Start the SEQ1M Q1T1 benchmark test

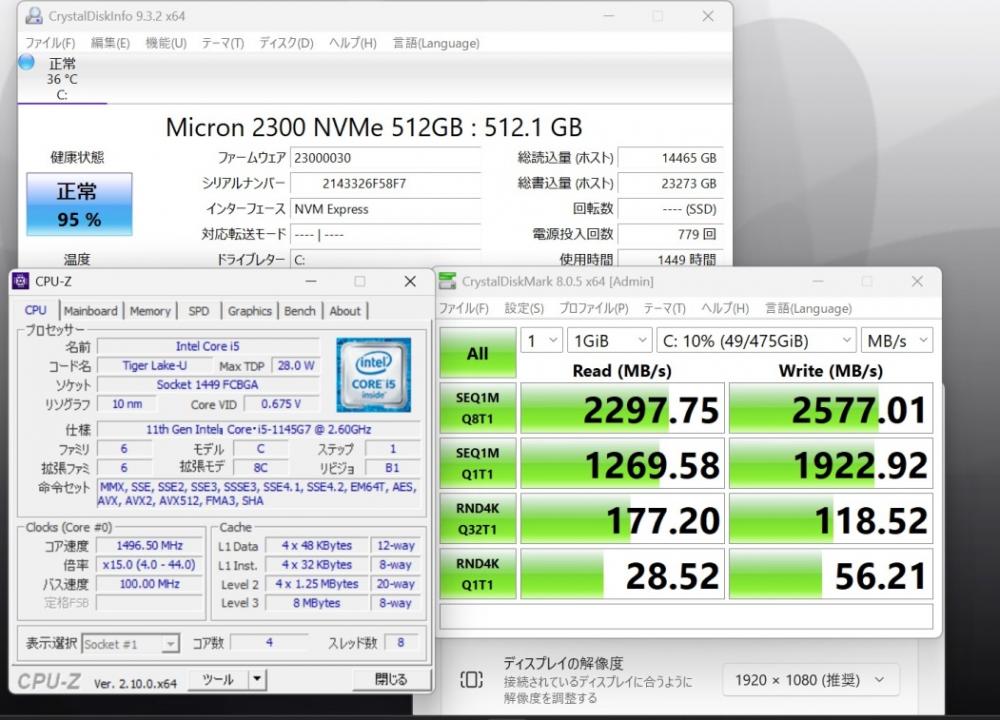[x=478, y=464]
